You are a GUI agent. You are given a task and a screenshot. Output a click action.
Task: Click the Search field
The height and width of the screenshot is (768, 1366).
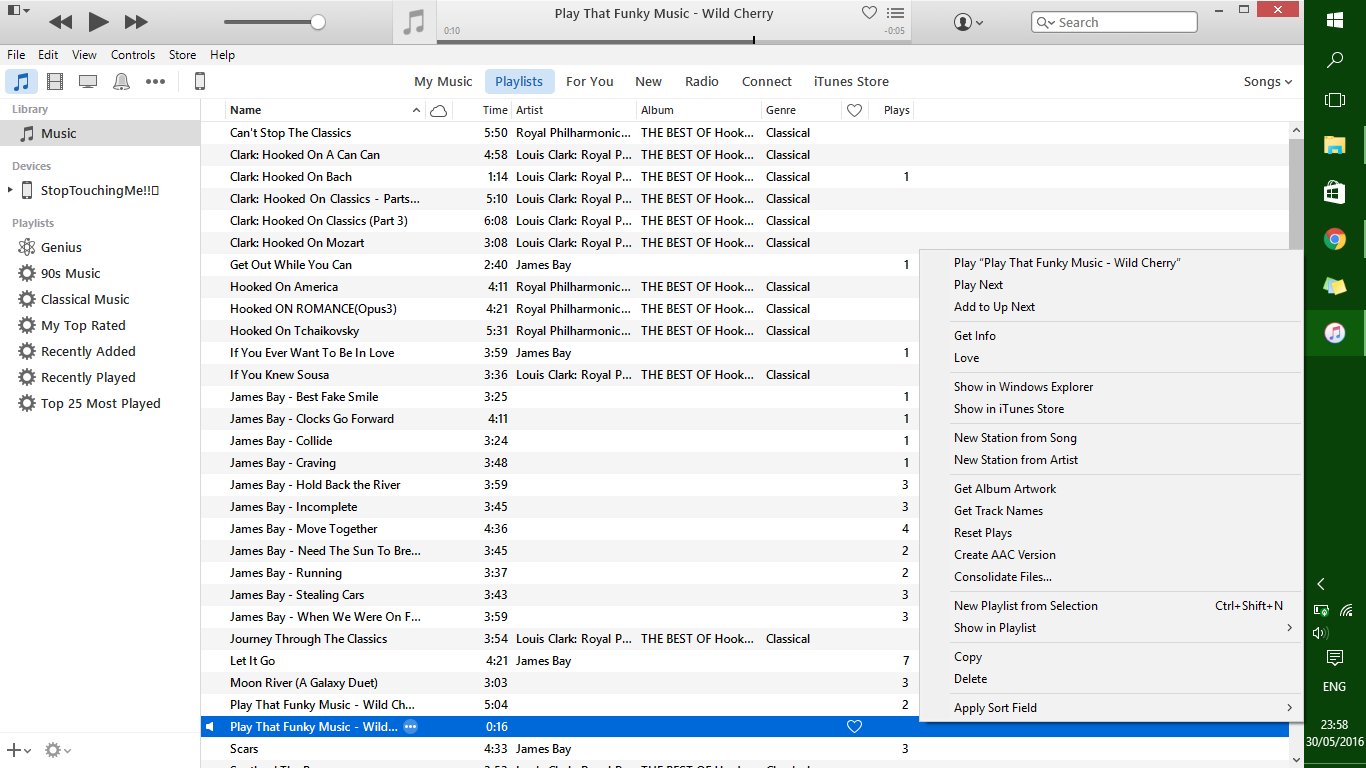[1114, 22]
